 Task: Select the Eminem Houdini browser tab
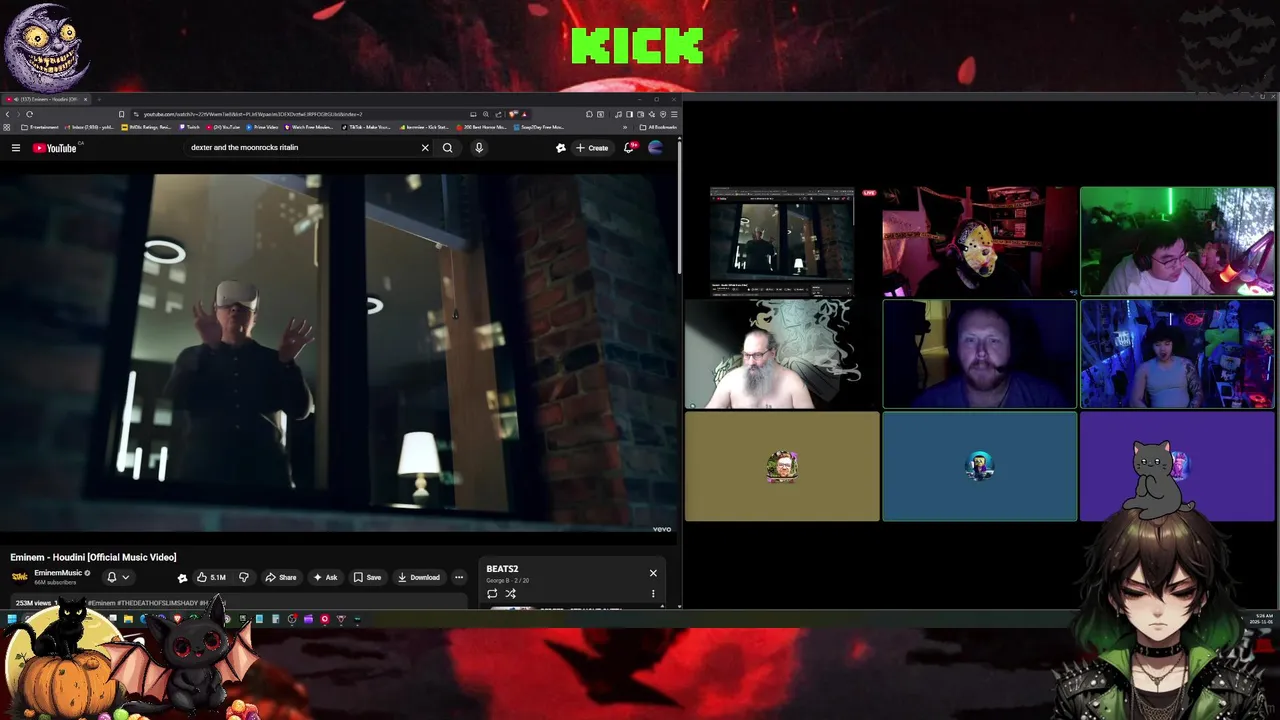(44, 99)
